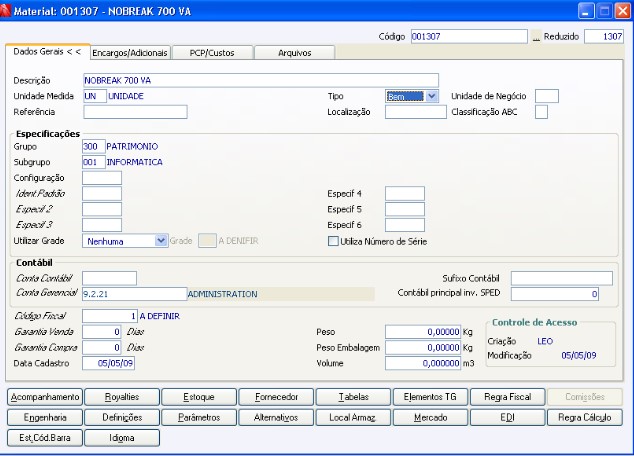
Task: Open the Tipo dropdown
Action: (432, 96)
